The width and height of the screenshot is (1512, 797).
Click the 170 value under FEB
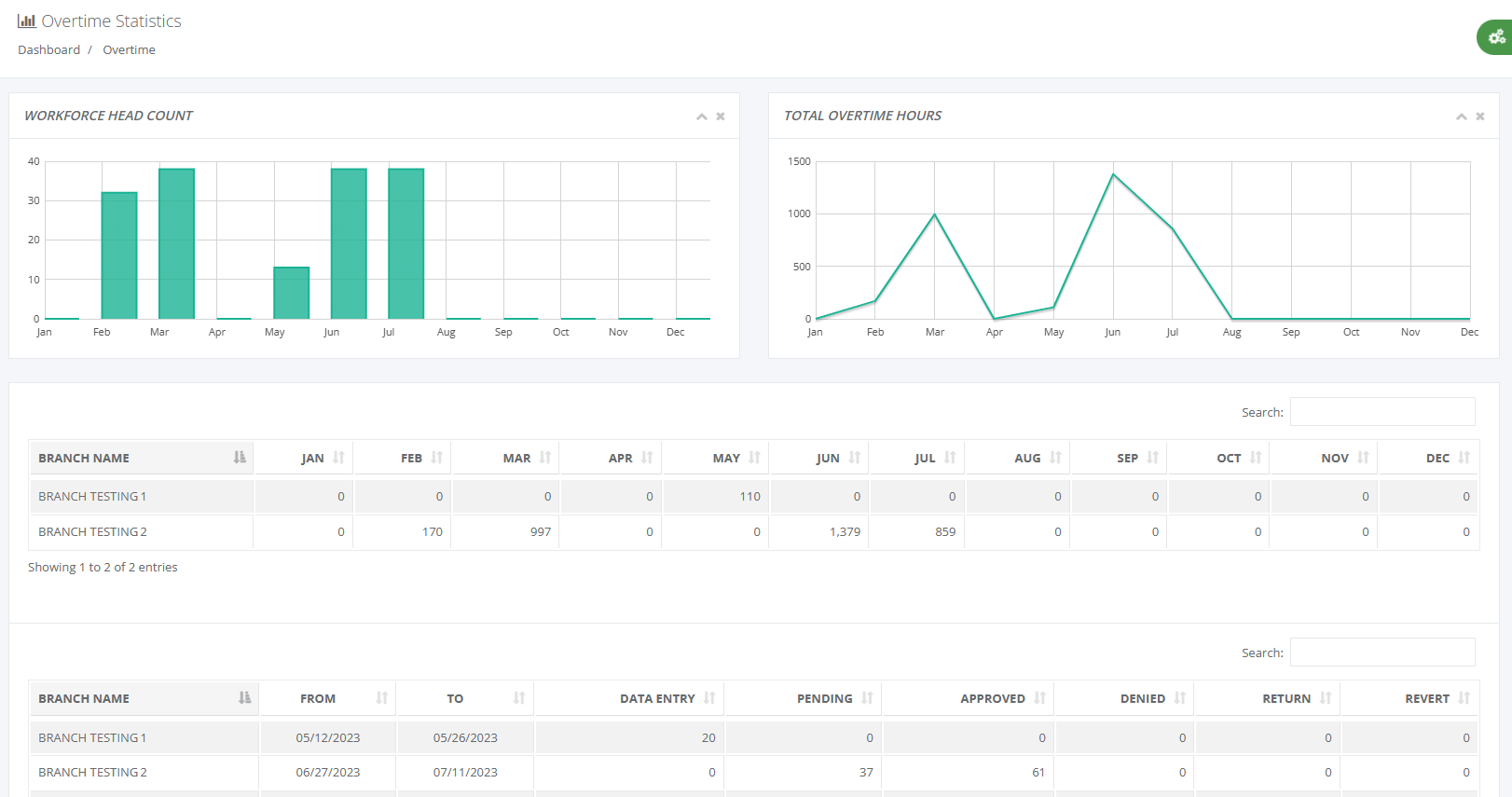point(433,532)
